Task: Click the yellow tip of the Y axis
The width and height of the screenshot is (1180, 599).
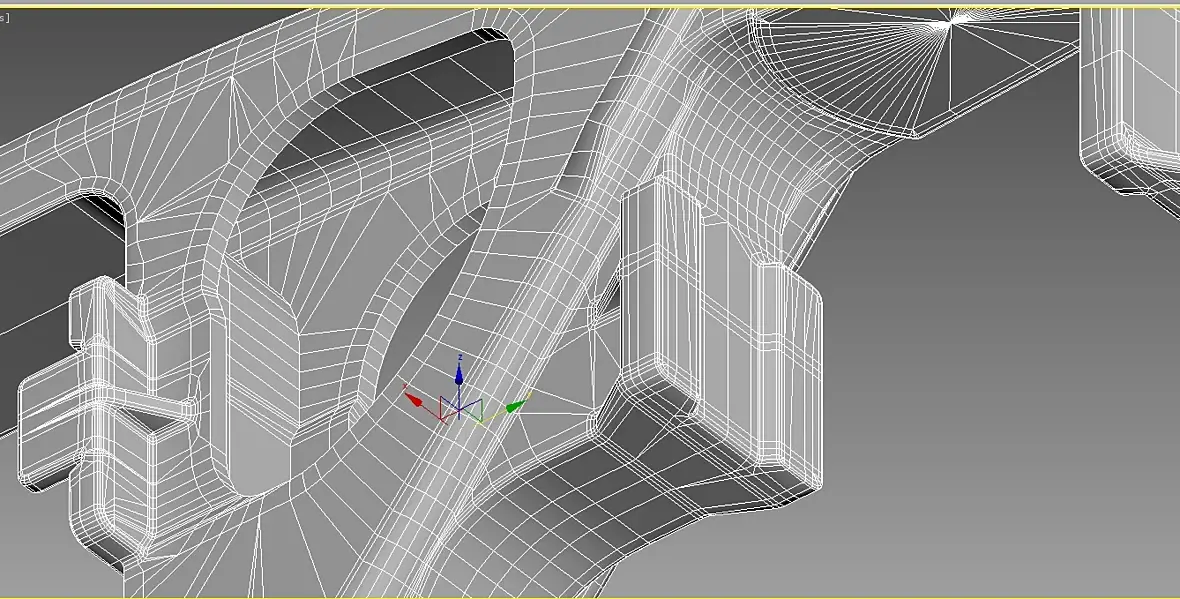Action: (x=529, y=394)
